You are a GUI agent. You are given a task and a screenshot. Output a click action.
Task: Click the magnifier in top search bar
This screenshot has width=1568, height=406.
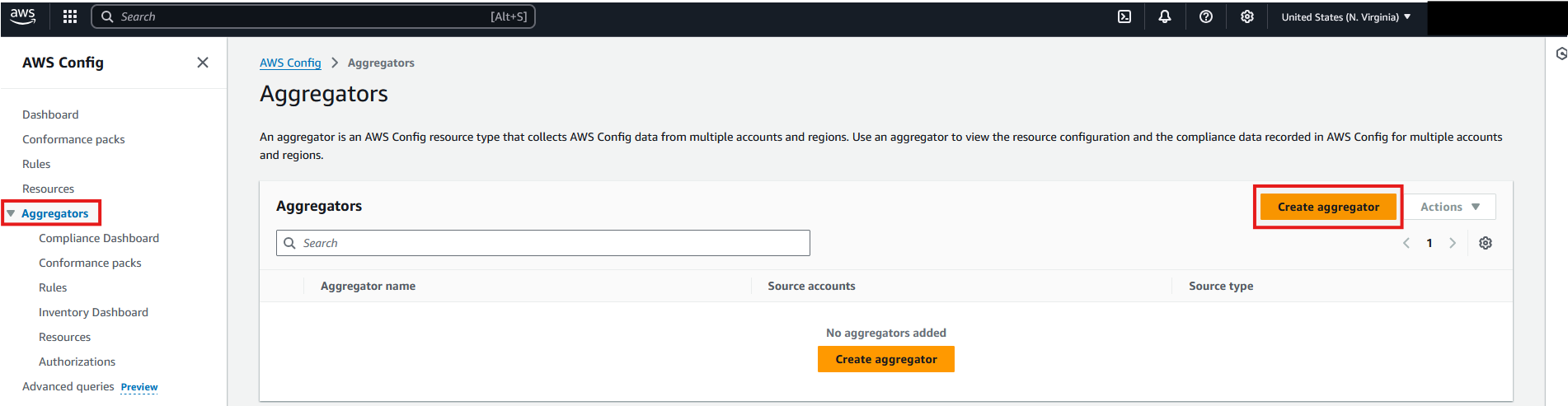click(x=107, y=16)
